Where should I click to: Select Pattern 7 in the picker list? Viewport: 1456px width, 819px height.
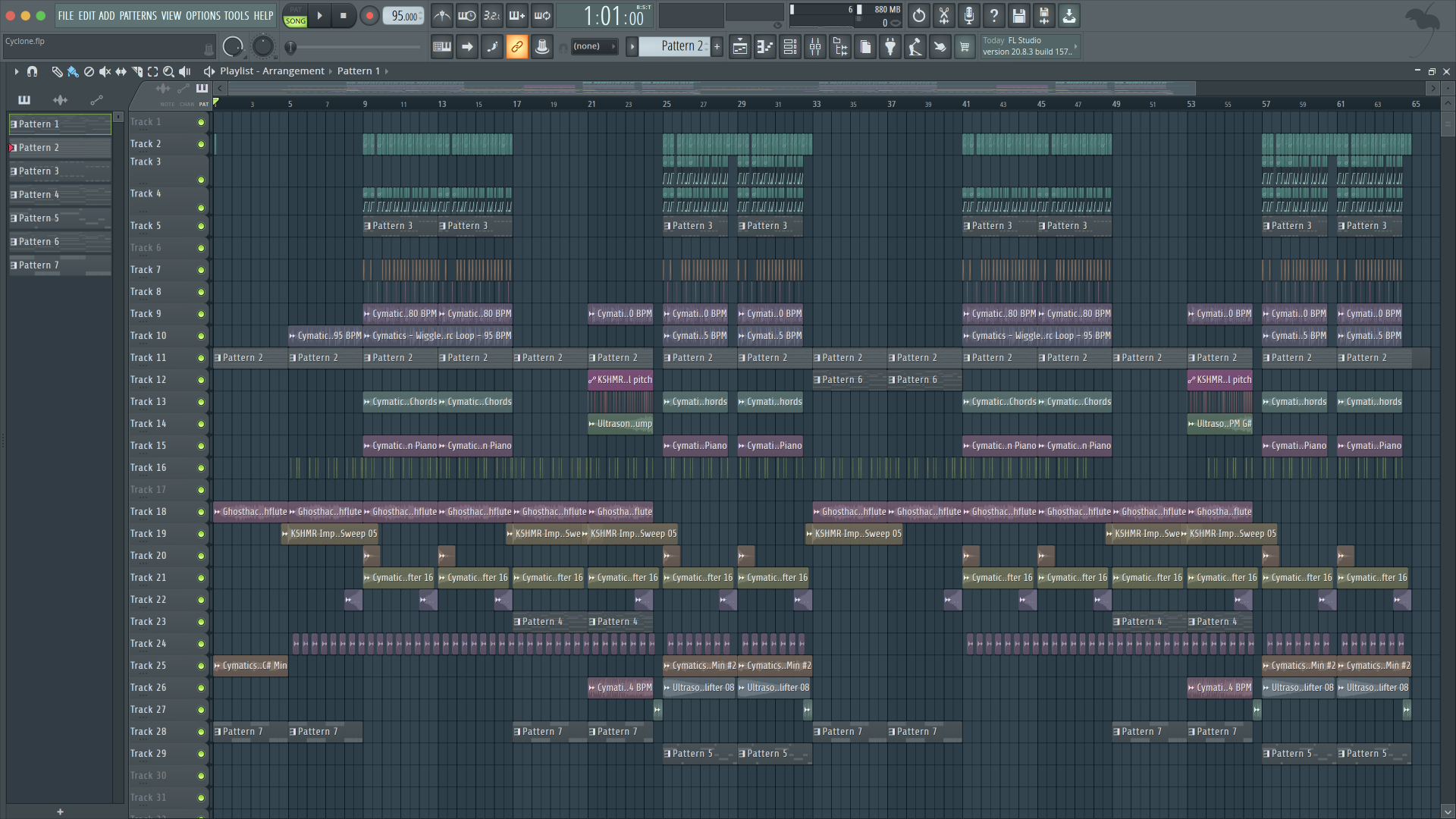click(60, 265)
